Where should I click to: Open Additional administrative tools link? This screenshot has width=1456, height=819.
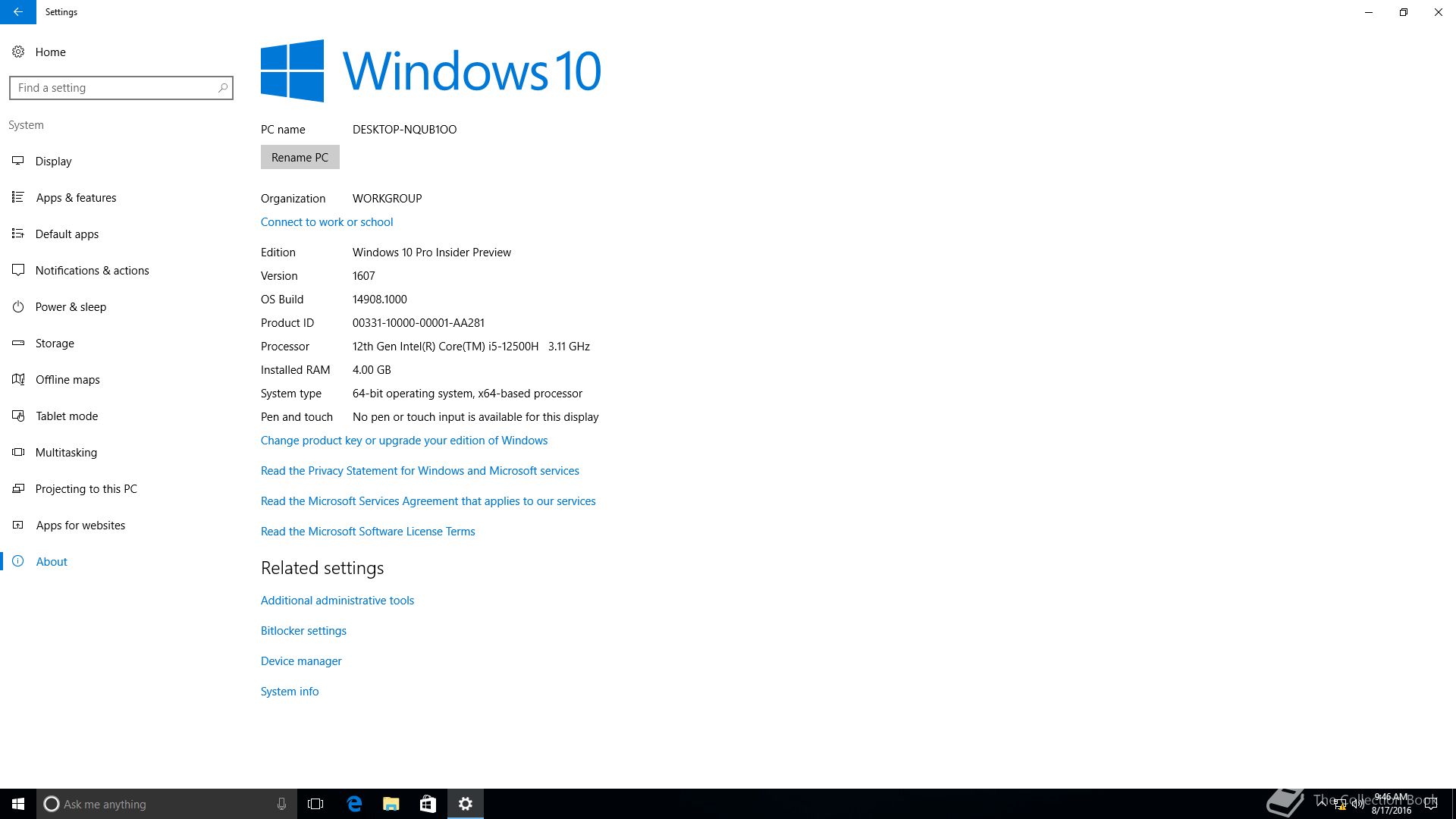coord(337,601)
